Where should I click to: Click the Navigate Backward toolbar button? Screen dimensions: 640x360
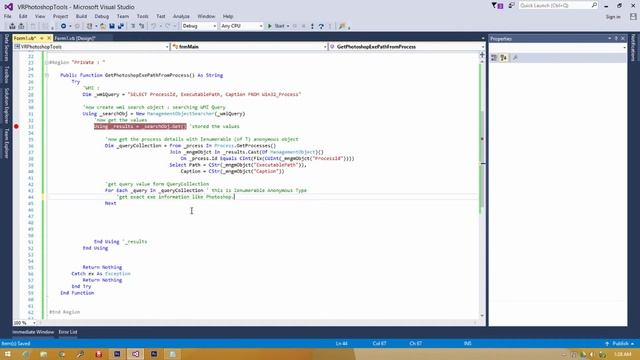(x=63, y=26)
